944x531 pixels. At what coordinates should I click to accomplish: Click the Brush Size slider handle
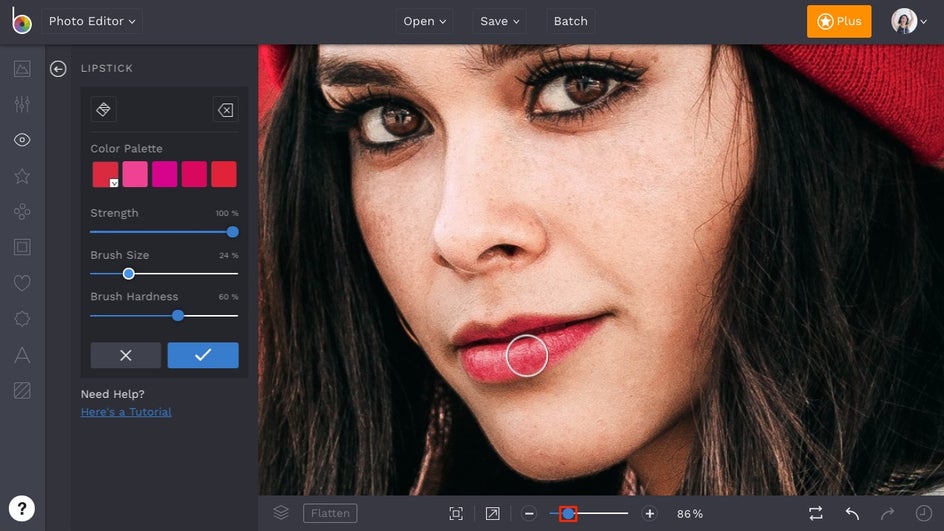point(128,274)
